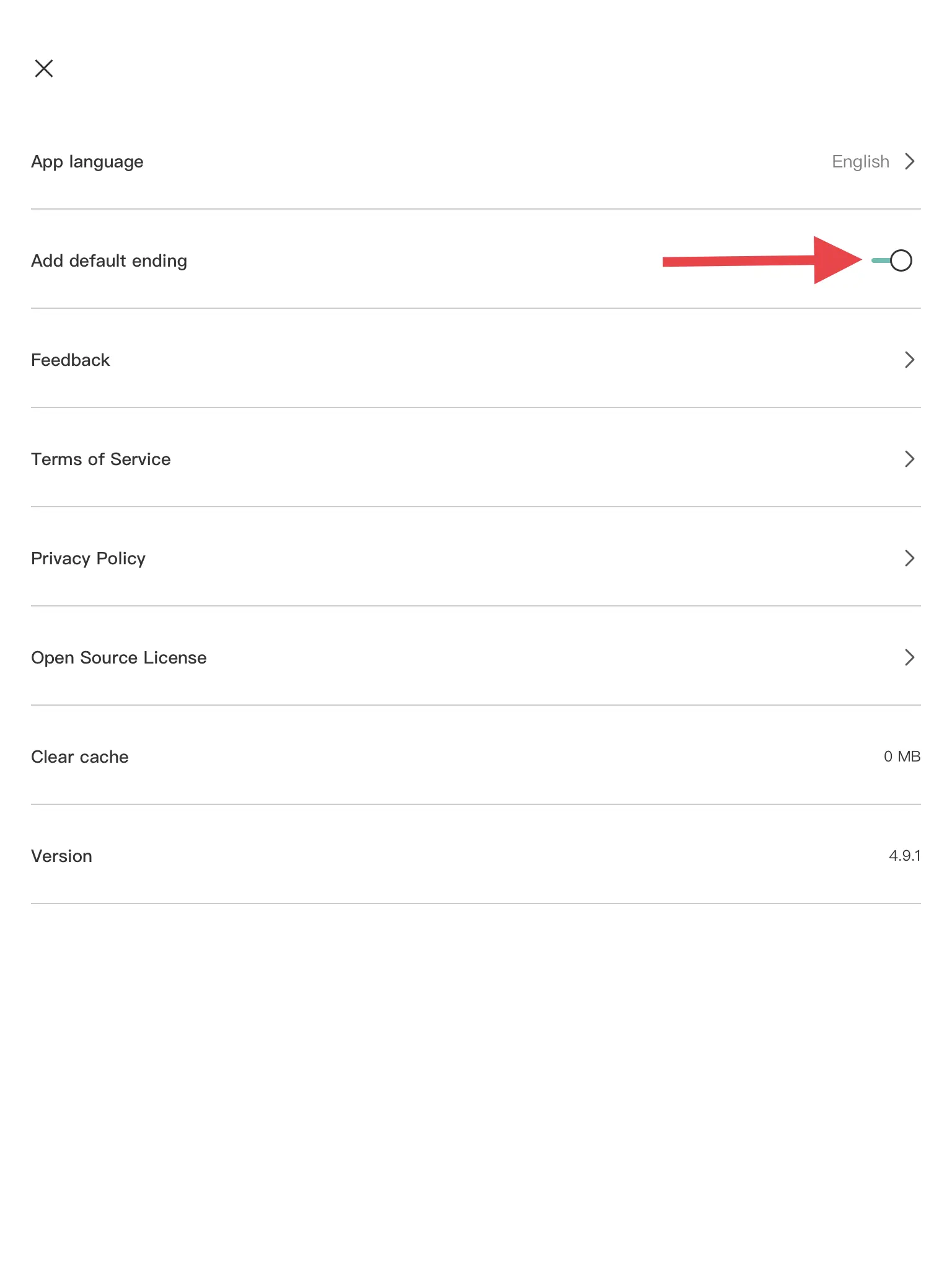Select Clear cache
This screenshot has height=1270, width=952.
[80, 757]
